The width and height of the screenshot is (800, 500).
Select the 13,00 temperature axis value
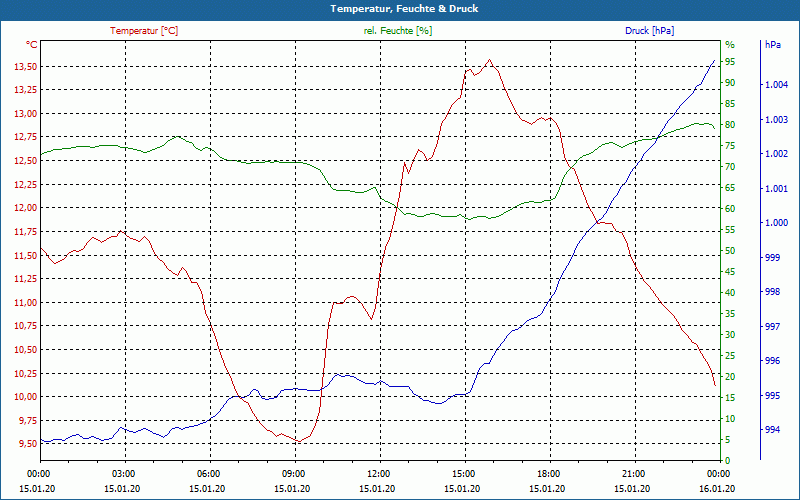pos(25,114)
